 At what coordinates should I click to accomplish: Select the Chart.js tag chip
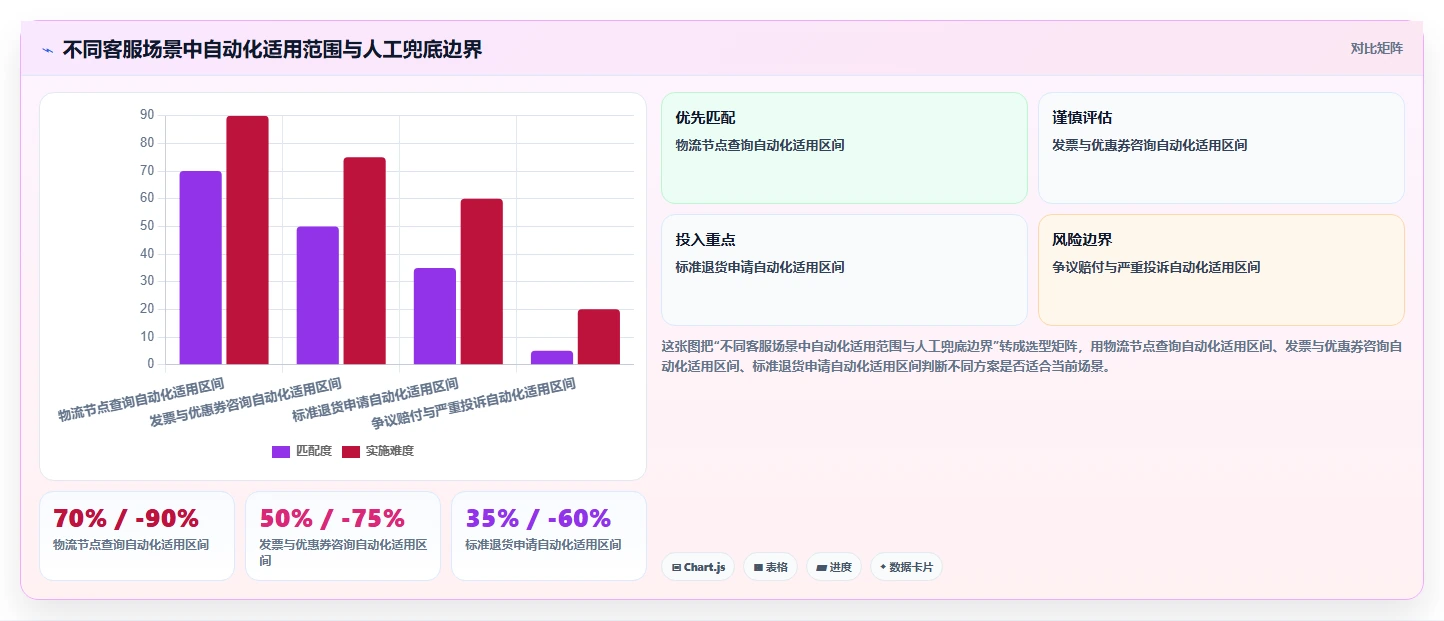698,567
